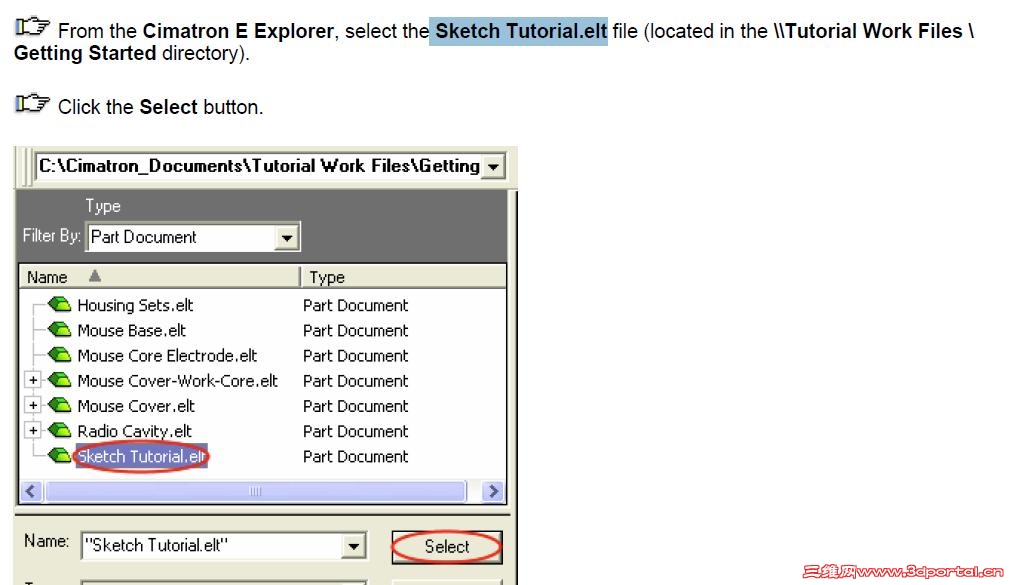1023x585 pixels.
Task: Click the Sketch Tutorial.elt part icon
Action: point(59,455)
